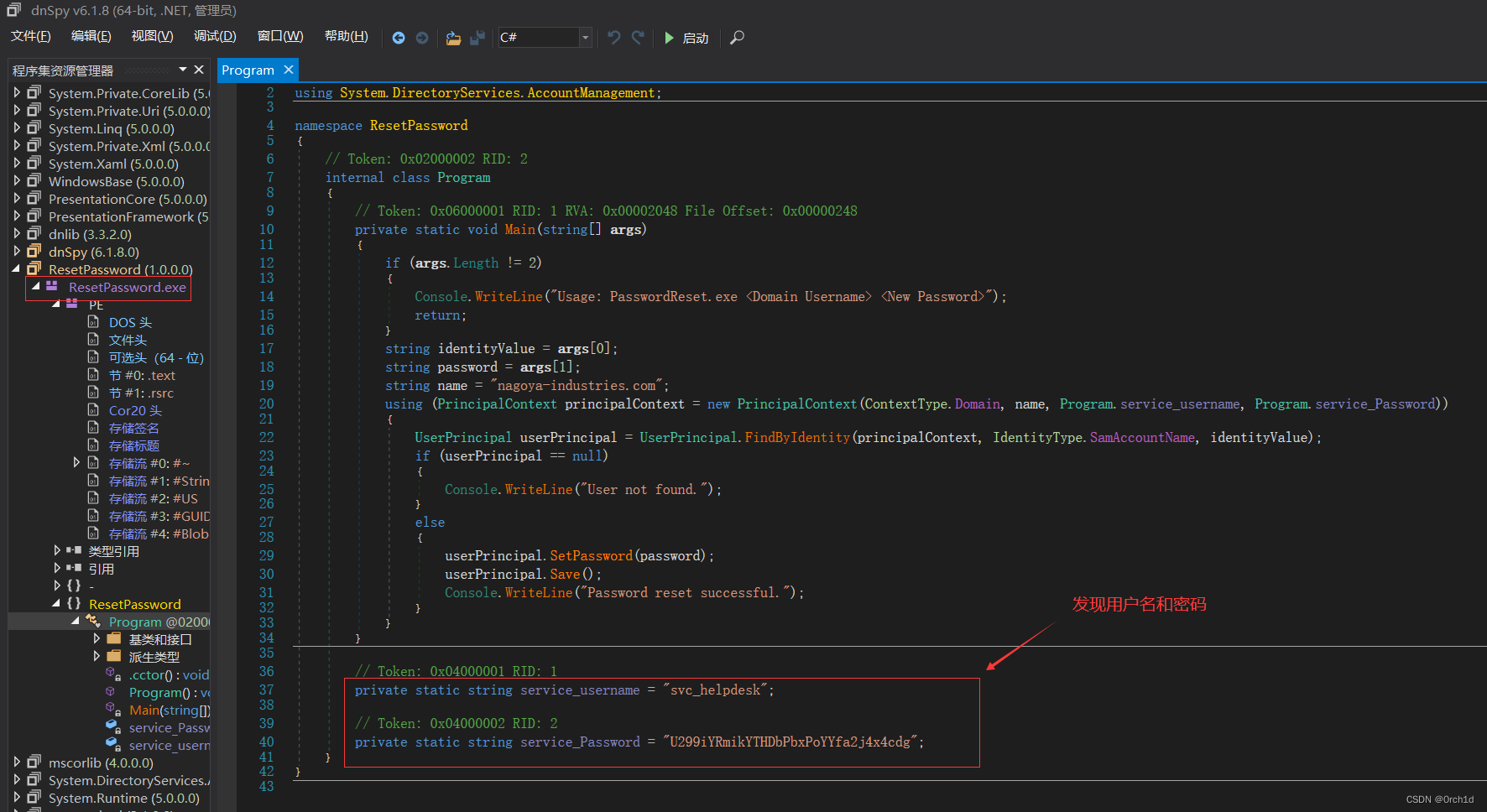Collapse ResetPassword.exe module node

36,287
